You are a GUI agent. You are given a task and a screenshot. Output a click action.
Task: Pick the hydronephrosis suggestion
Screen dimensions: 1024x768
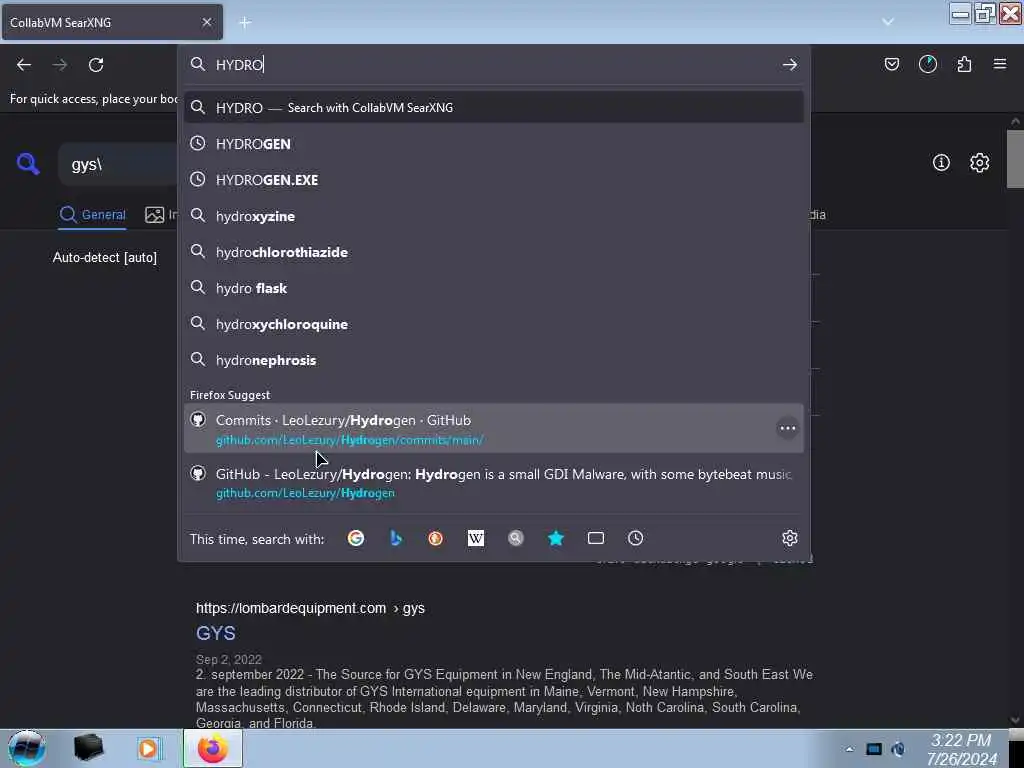point(494,360)
